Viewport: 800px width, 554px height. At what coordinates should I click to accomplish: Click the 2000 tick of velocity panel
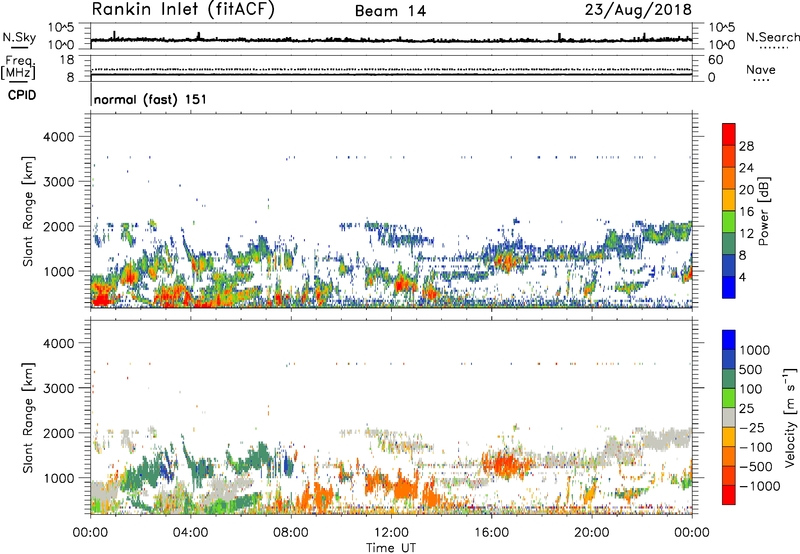coord(60,433)
